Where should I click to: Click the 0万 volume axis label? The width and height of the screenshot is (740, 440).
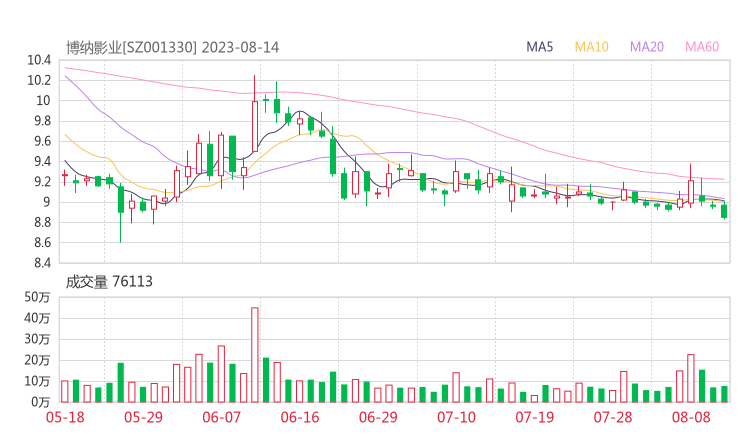40,402
